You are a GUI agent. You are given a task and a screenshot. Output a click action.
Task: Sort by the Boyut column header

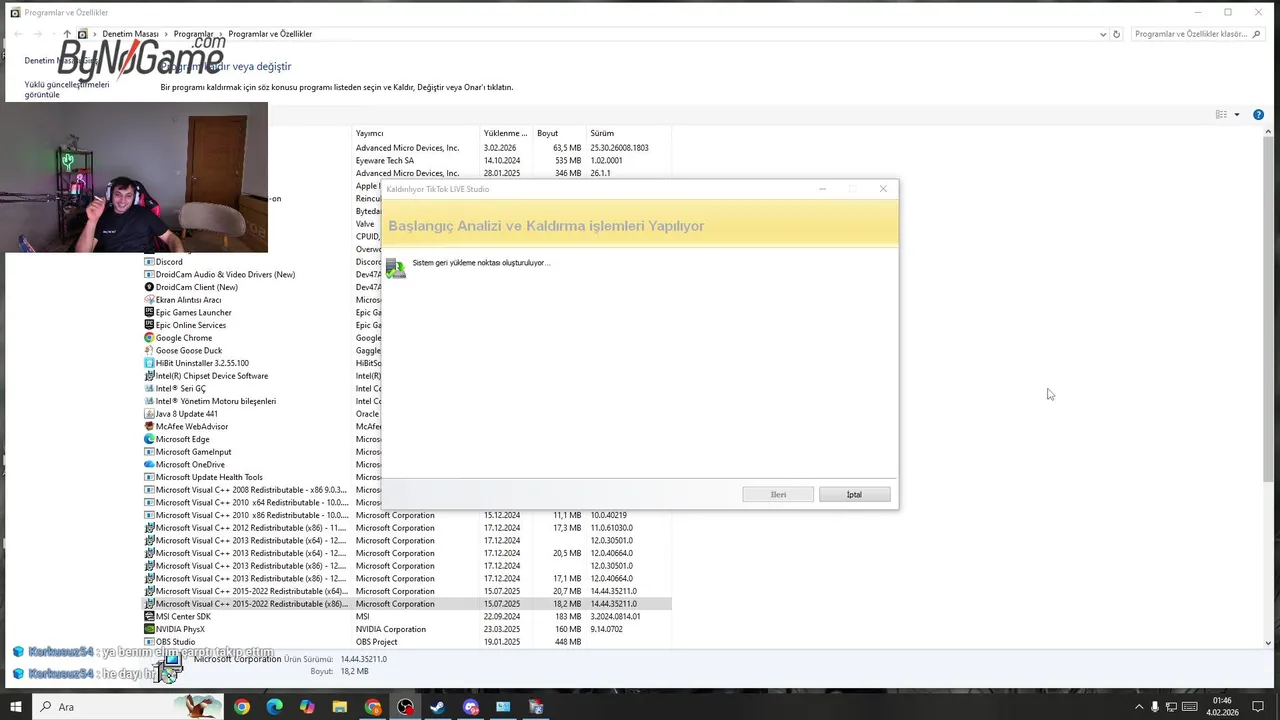(x=560, y=133)
